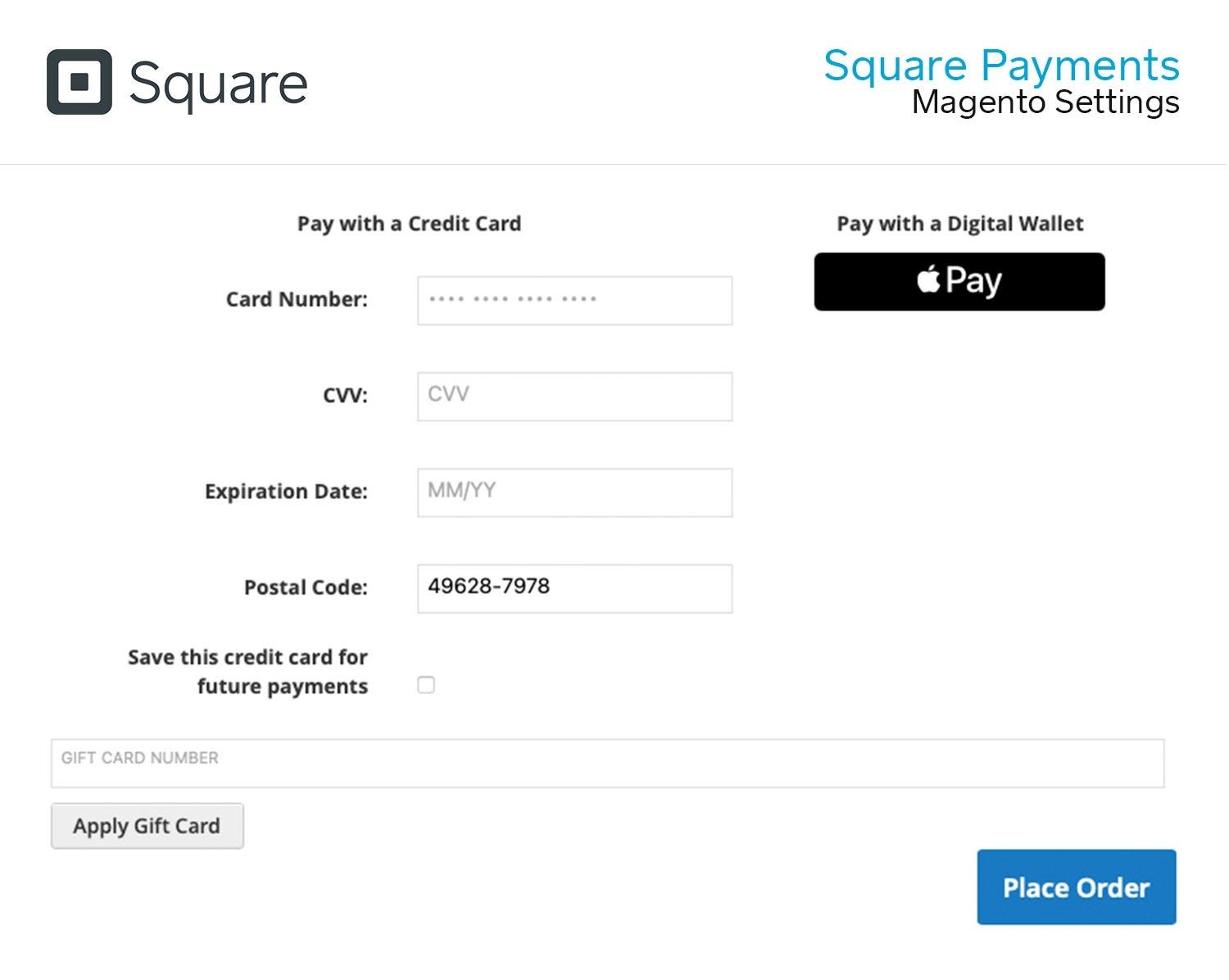Click the Pay with a Credit Card heading
This screenshot has height=980, width=1229.
pyautogui.click(x=409, y=223)
